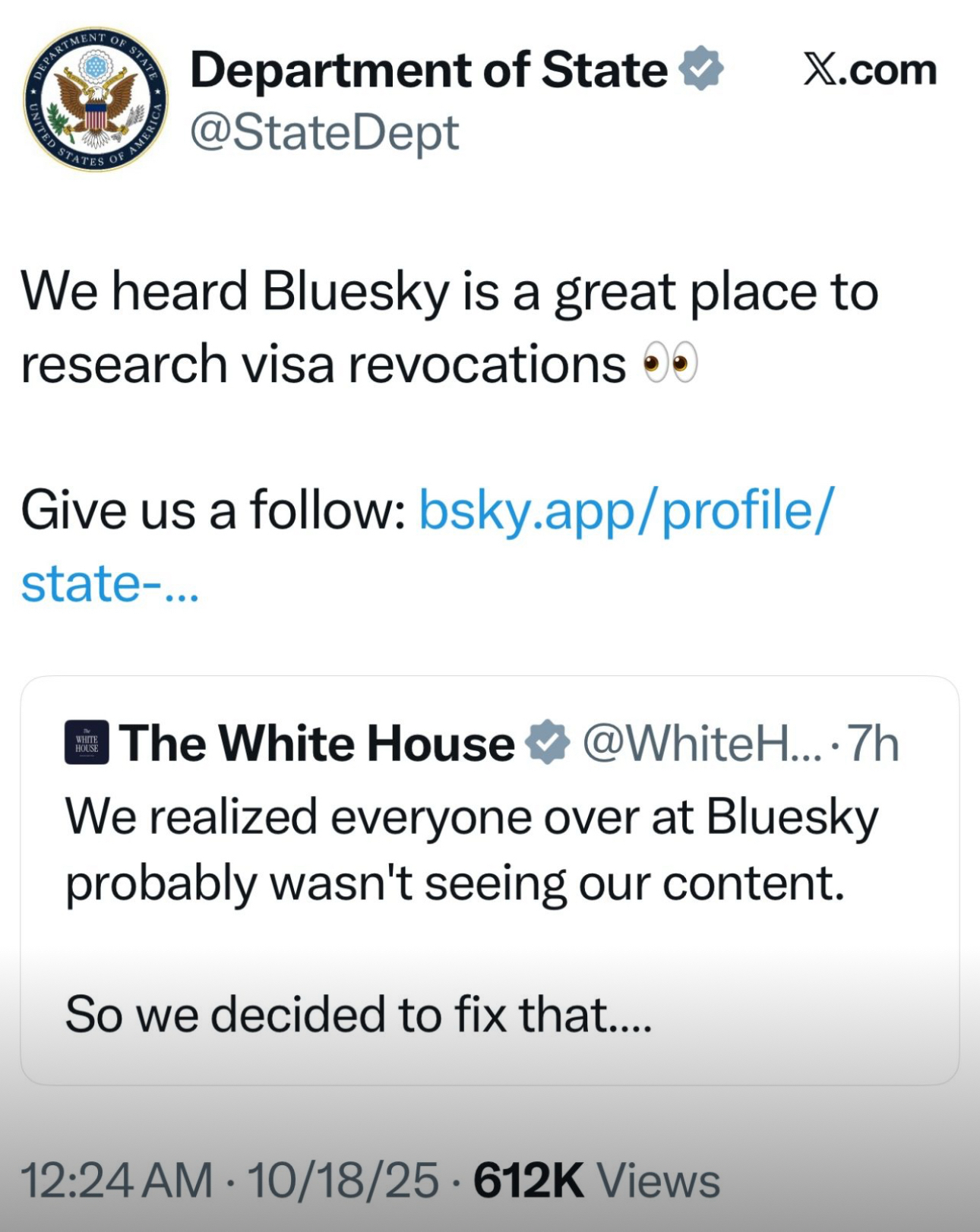Click the 7h timestamp on quoted post

coord(873,743)
